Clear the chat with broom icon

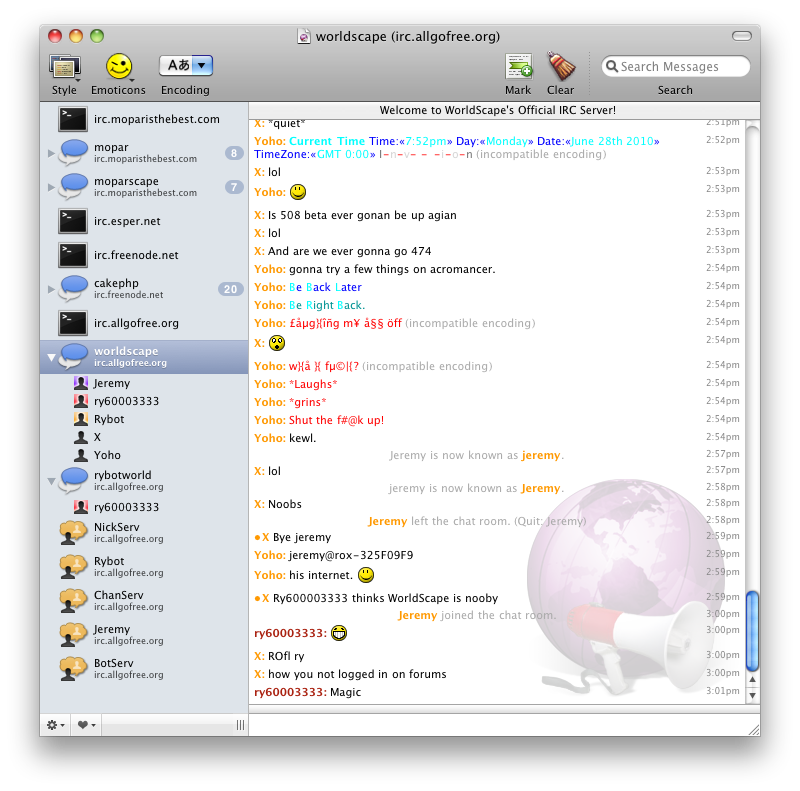(x=561, y=66)
